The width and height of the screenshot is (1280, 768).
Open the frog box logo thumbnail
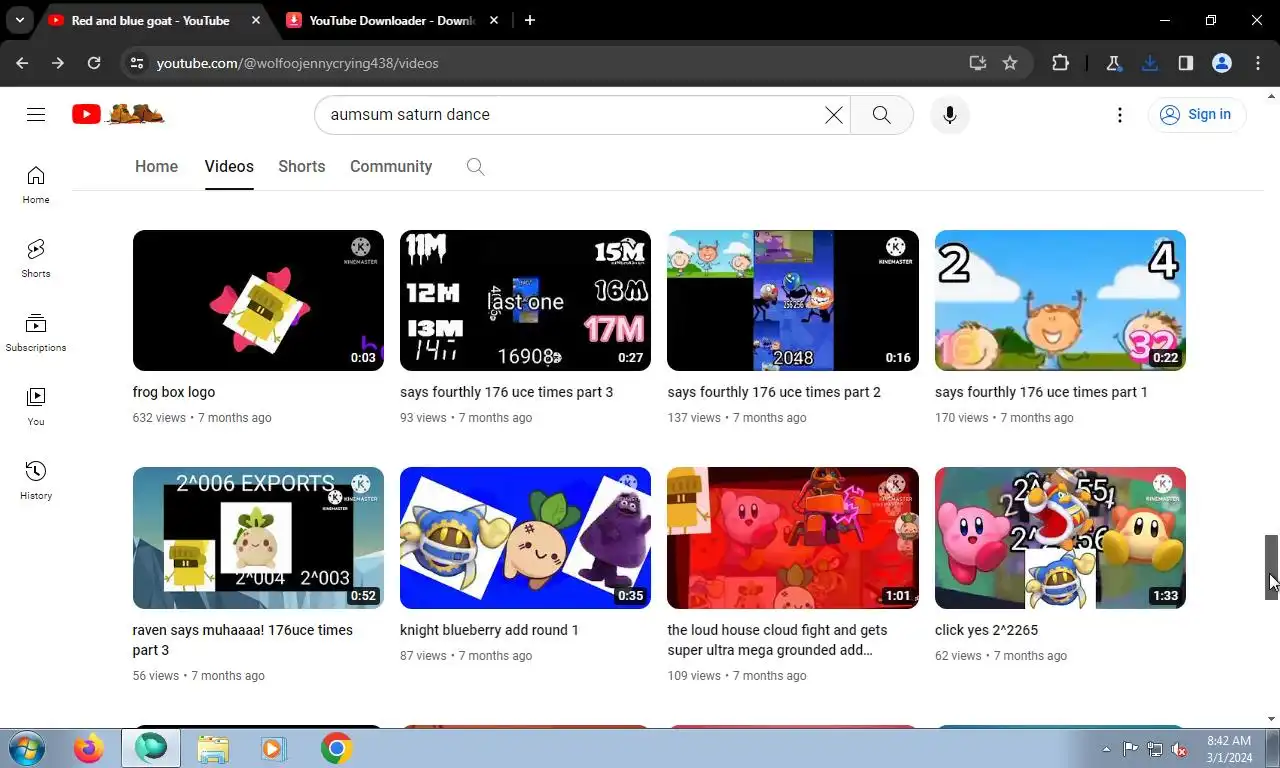click(258, 300)
